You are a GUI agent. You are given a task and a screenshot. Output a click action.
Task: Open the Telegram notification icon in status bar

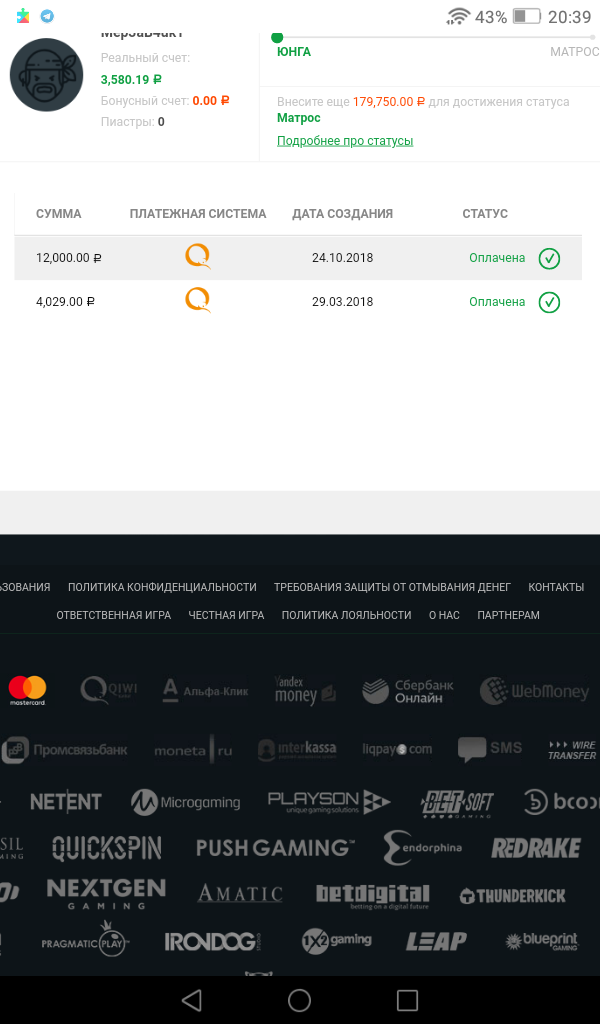47,16
